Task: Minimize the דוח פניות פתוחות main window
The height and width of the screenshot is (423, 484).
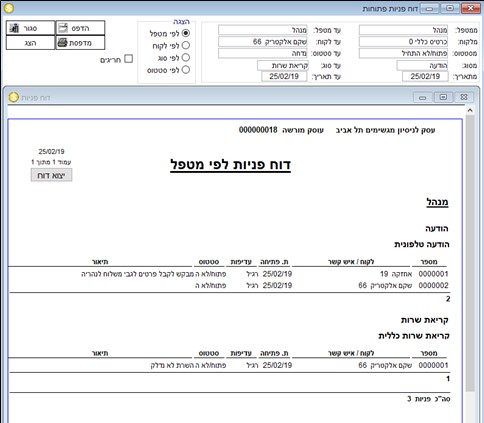Action: click(x=429, y=8)
